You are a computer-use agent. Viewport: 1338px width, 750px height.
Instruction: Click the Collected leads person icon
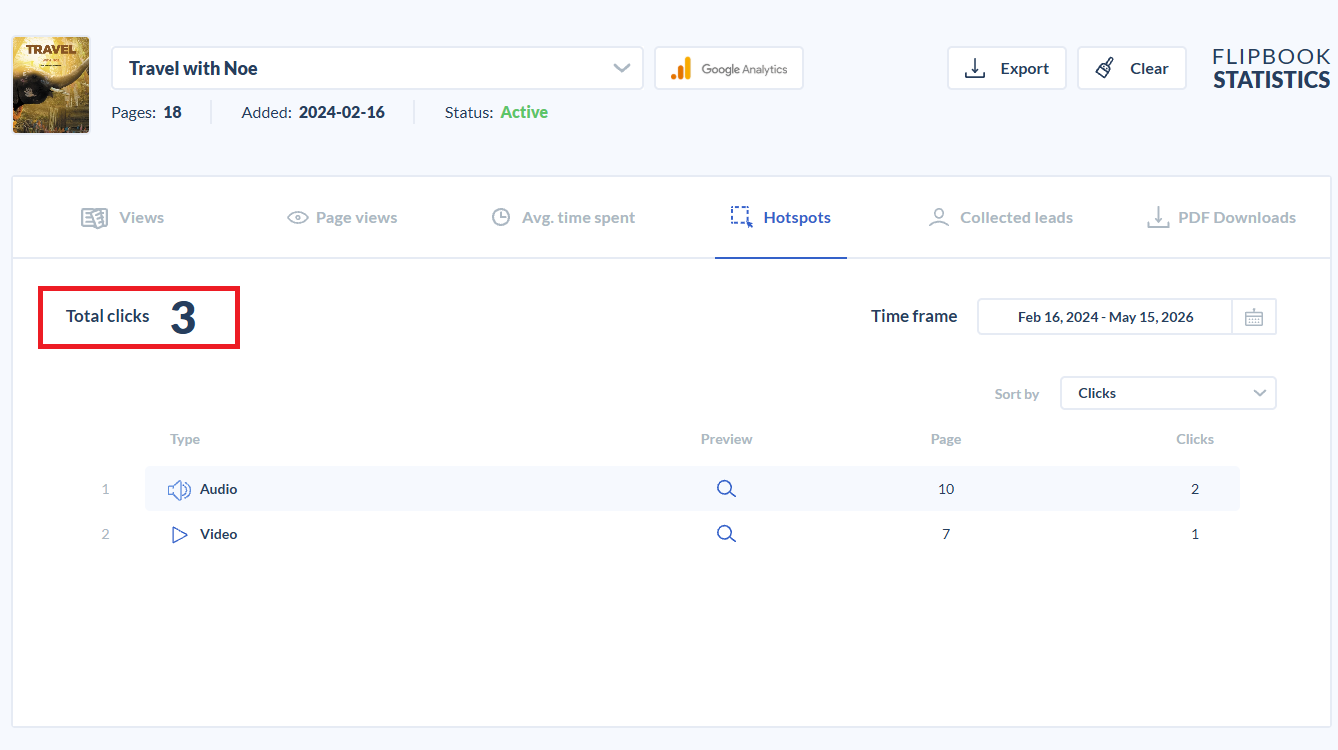[938, 217]
